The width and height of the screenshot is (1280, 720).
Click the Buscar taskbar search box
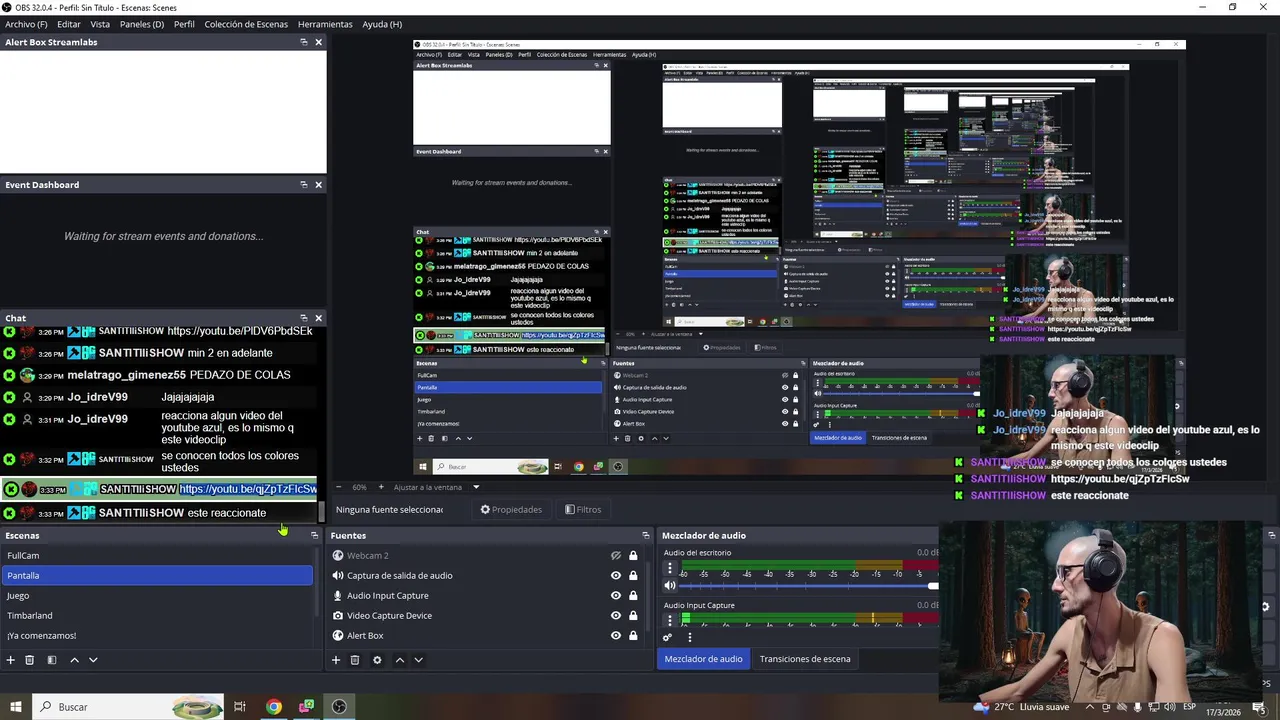point(128,707)
